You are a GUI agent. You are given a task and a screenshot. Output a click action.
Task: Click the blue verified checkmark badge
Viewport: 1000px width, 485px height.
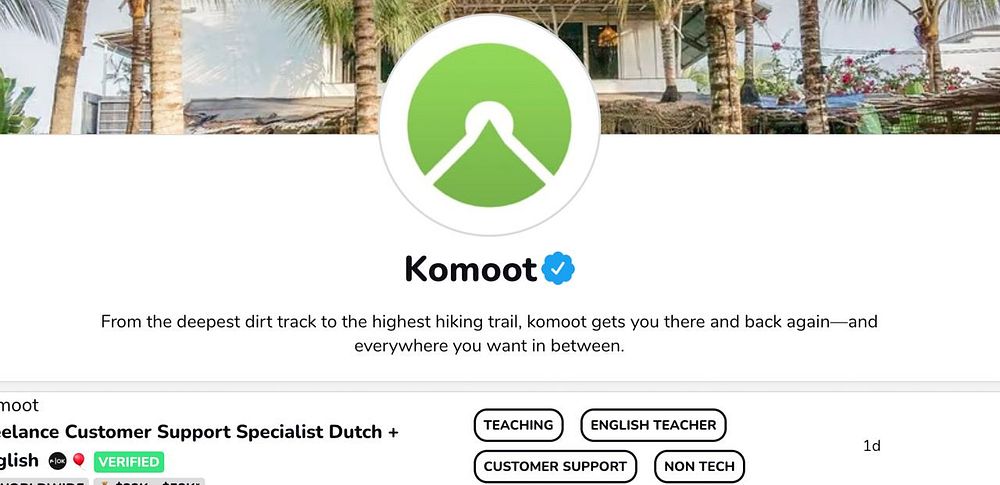[x=558, y=269]
